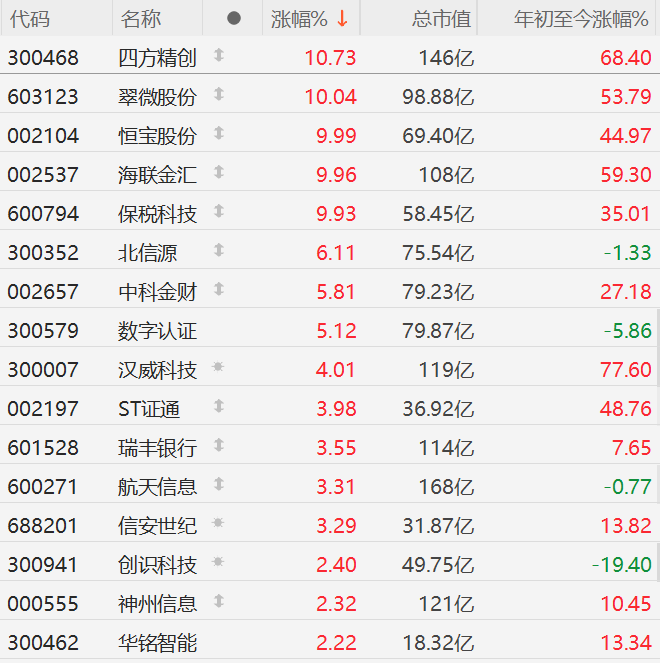Select stock code 002537

pyautogui.click(x=43, y=175)
